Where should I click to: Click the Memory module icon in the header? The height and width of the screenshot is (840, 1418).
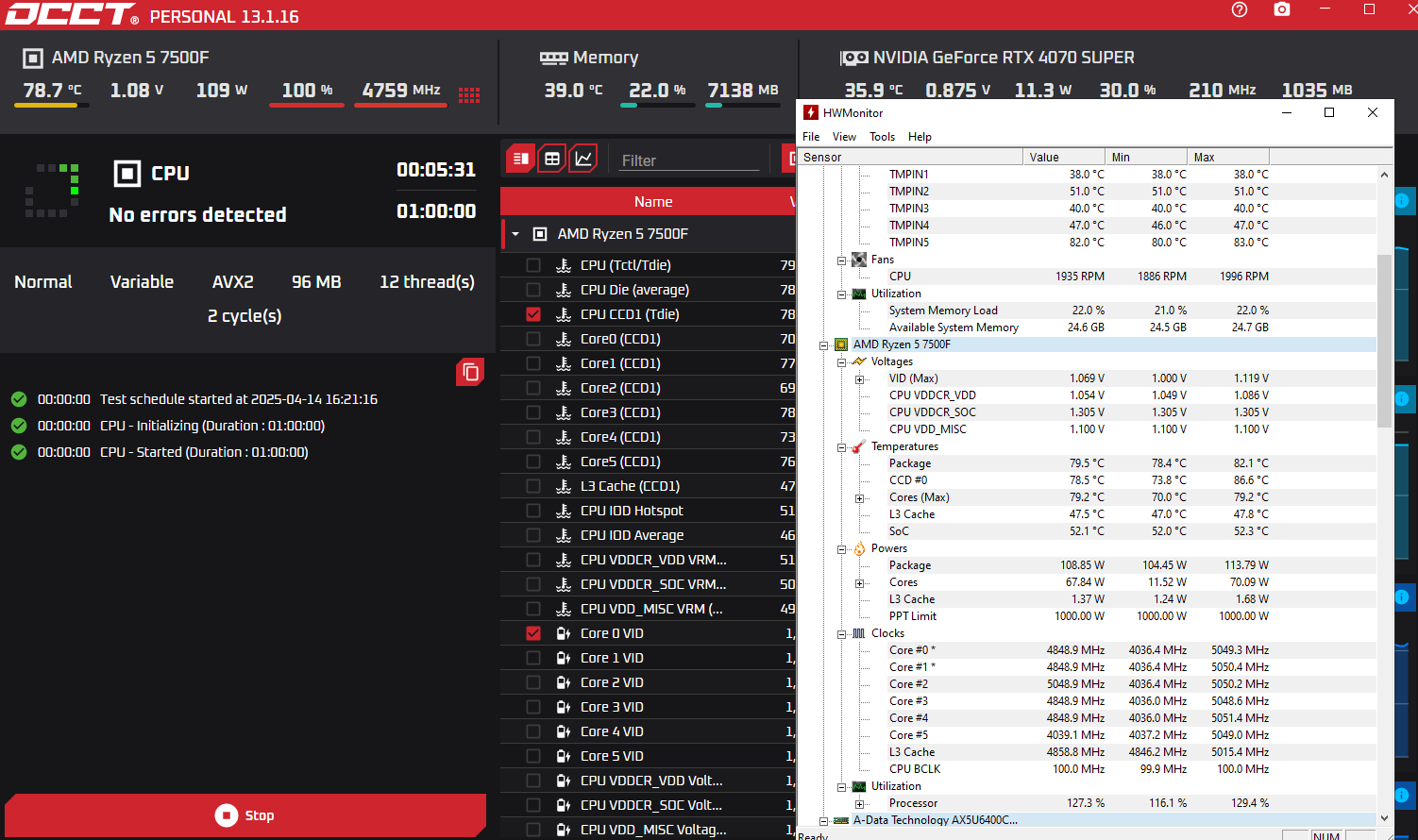[x=553, y=59]
